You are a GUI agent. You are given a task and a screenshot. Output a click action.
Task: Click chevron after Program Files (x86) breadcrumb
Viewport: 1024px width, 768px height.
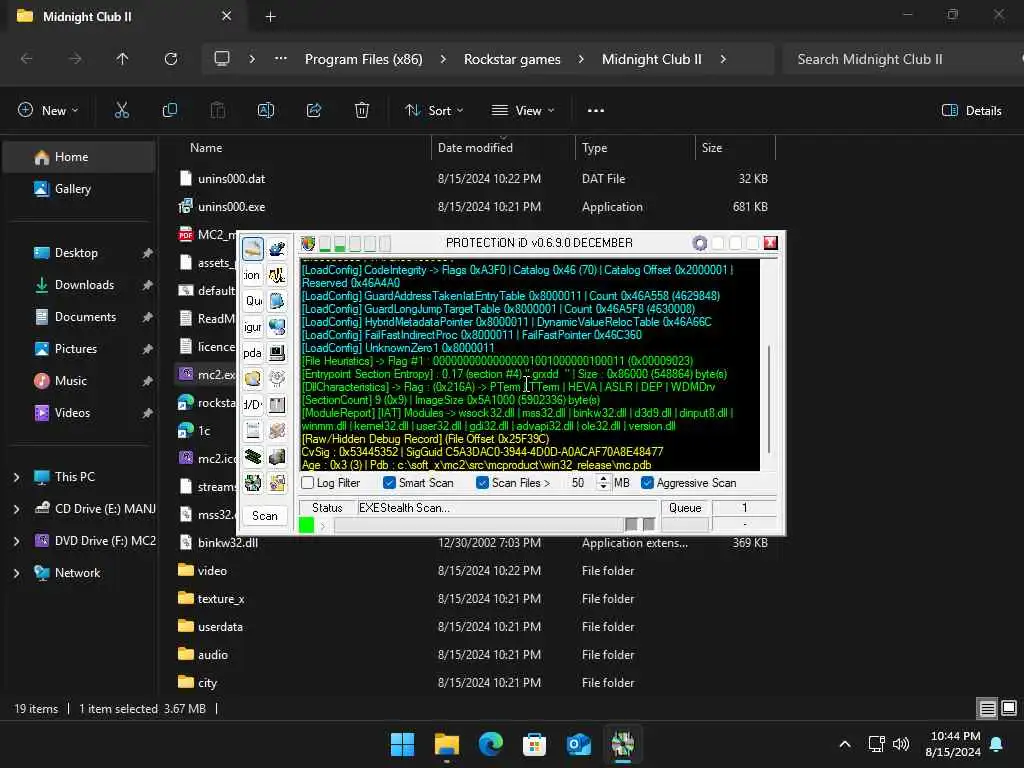pyautogui.click(x=443, y=59)
